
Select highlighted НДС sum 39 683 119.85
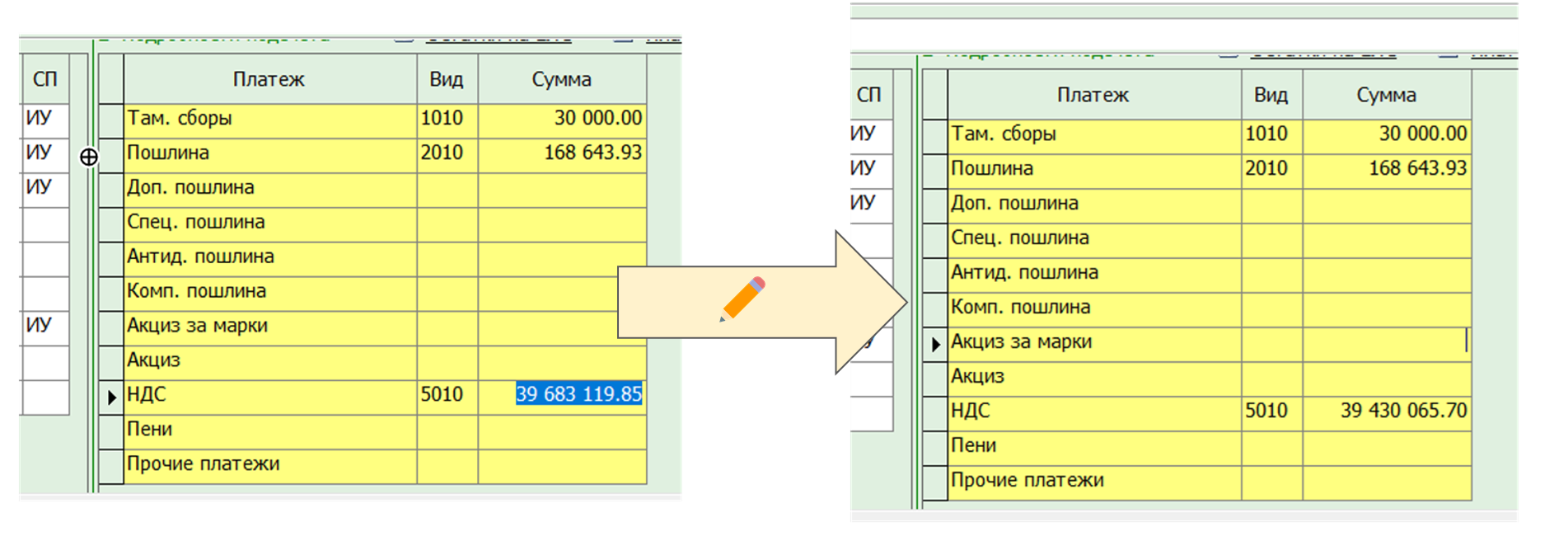point(578,394)
